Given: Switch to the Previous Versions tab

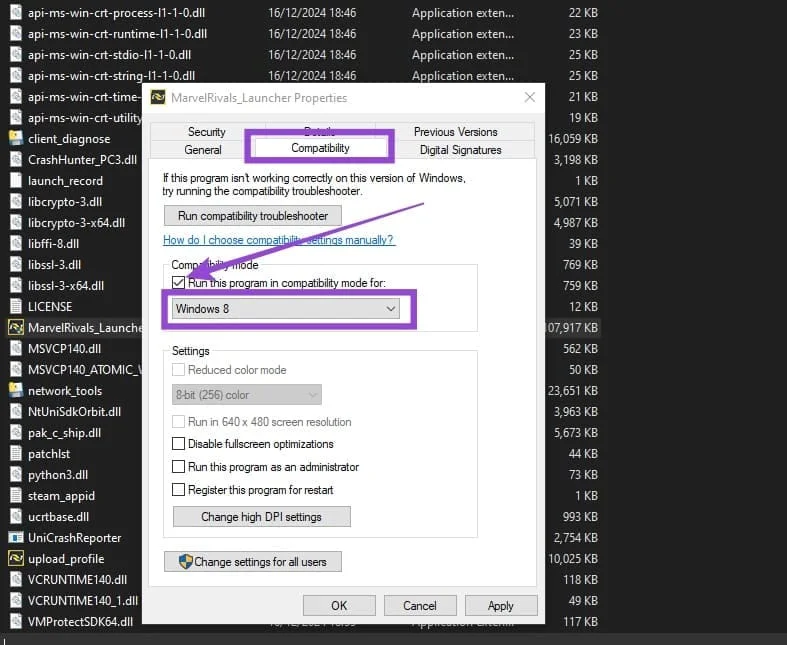Looking at the screenshot, I should click(455, 132).
